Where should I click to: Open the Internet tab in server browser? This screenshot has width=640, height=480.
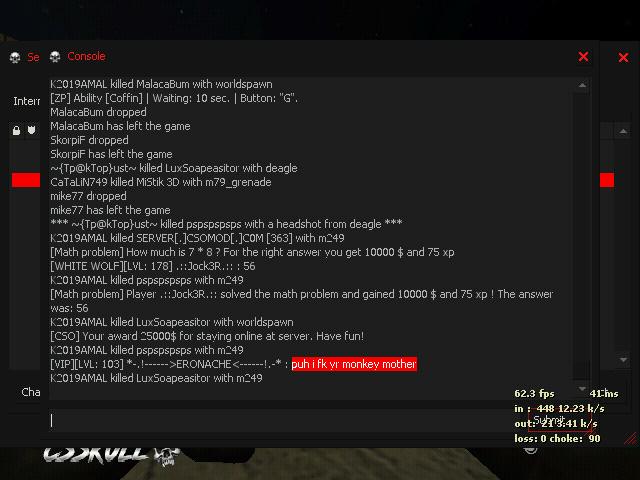tap(27, 101)
